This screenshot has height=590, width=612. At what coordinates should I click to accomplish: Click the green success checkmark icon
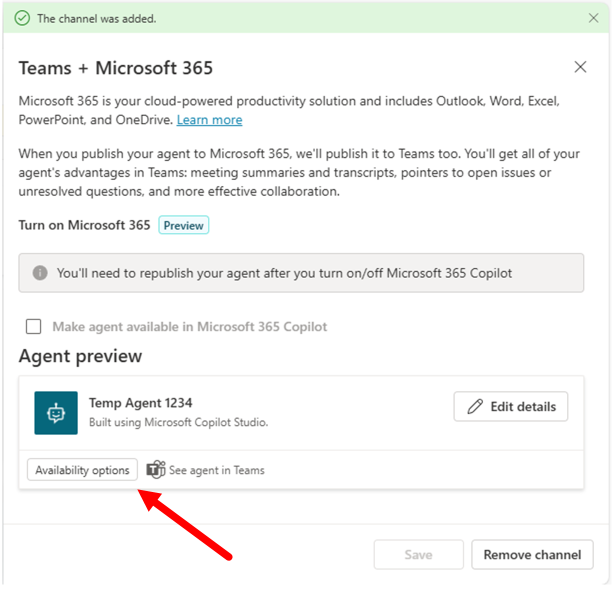(x=22, y=18)
